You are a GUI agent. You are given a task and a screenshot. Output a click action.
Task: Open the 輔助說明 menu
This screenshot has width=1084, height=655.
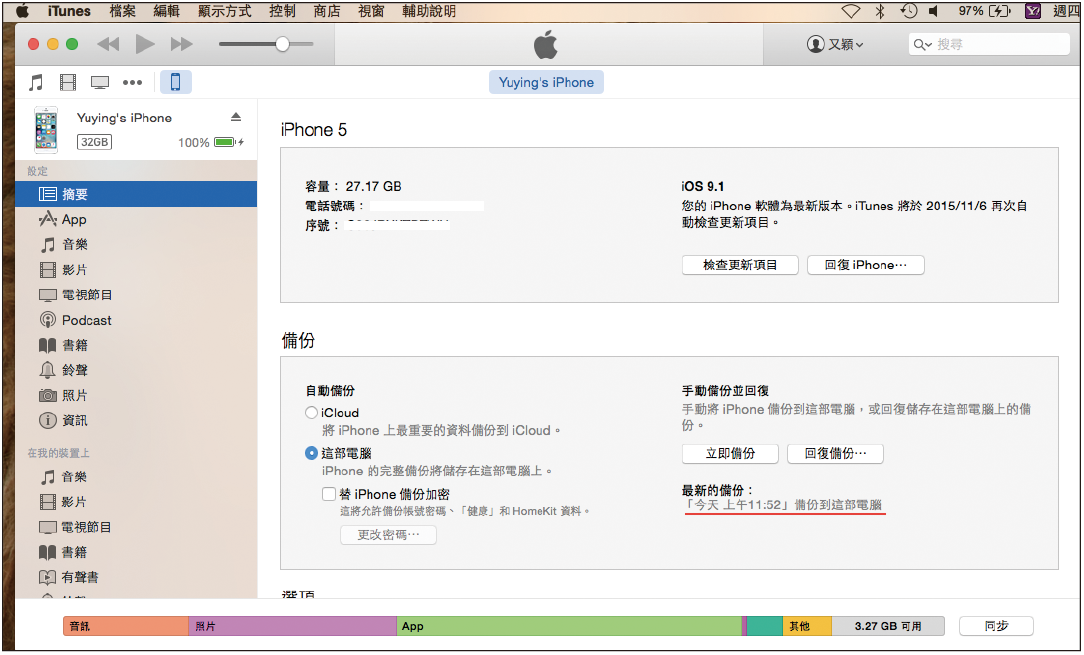point(429,11)
